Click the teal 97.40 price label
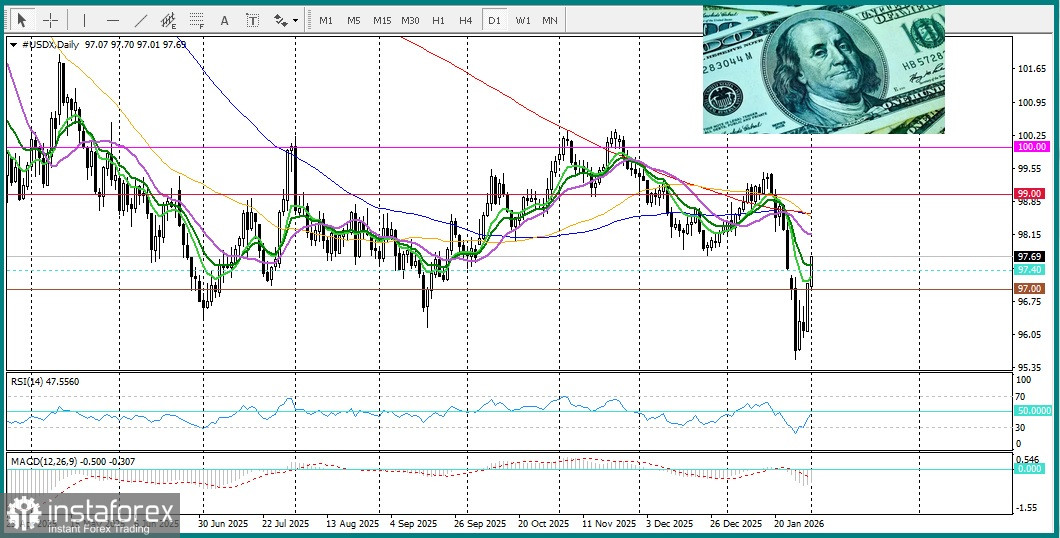 click(1030, 270)
